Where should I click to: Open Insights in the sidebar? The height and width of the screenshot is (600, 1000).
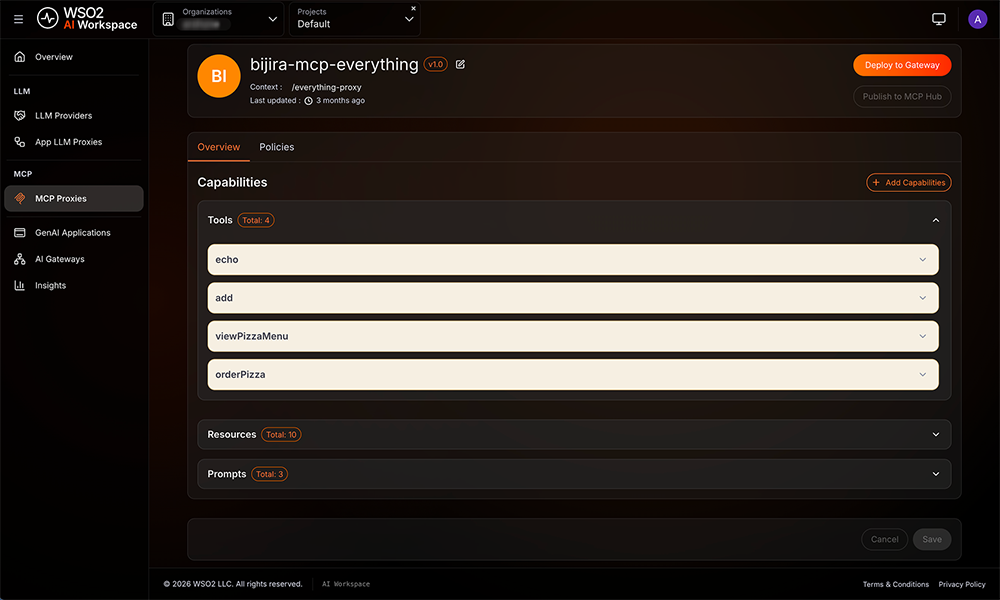pos(74,285)
